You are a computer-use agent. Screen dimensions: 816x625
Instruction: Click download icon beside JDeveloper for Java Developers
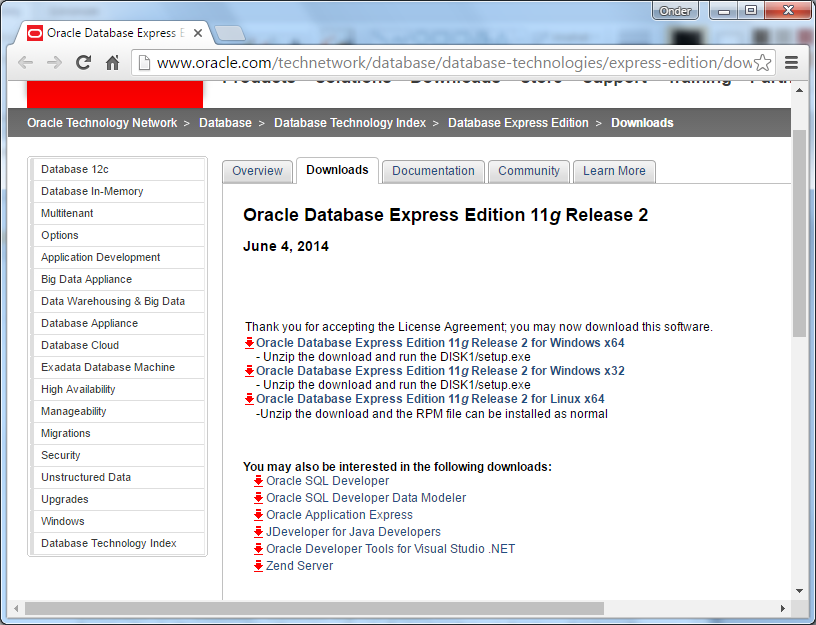point(258,532)
